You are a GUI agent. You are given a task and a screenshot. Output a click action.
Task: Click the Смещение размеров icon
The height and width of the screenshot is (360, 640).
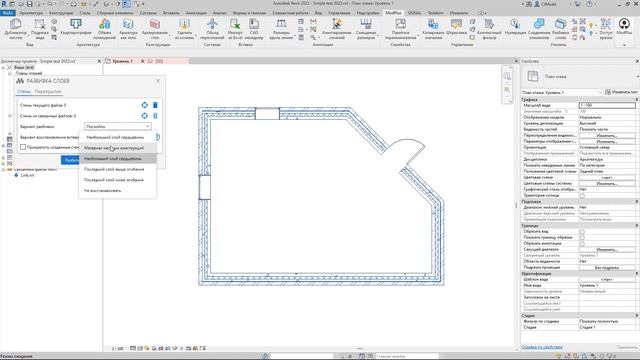click(x=366, y=24)
